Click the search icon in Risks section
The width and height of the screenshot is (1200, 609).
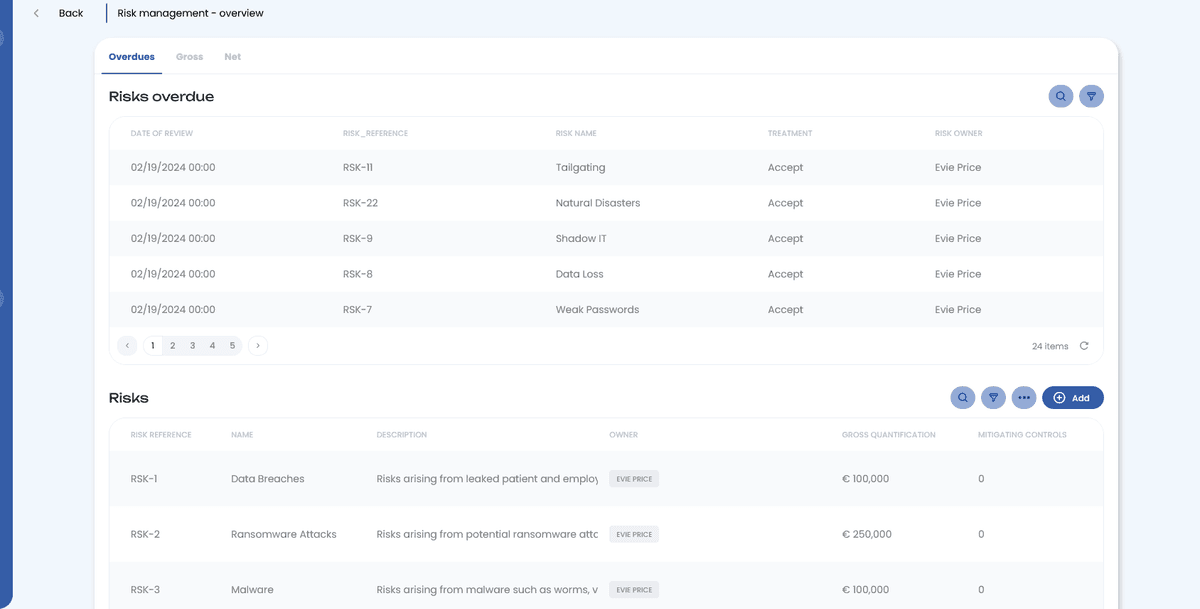coord(962,398)
